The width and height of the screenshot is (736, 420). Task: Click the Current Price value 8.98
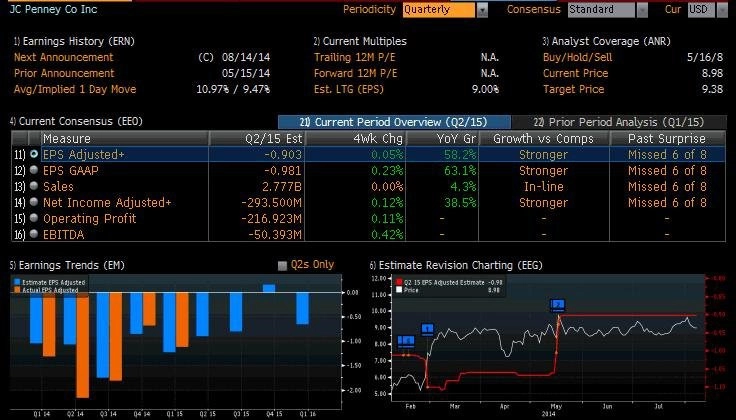point(712,73)
